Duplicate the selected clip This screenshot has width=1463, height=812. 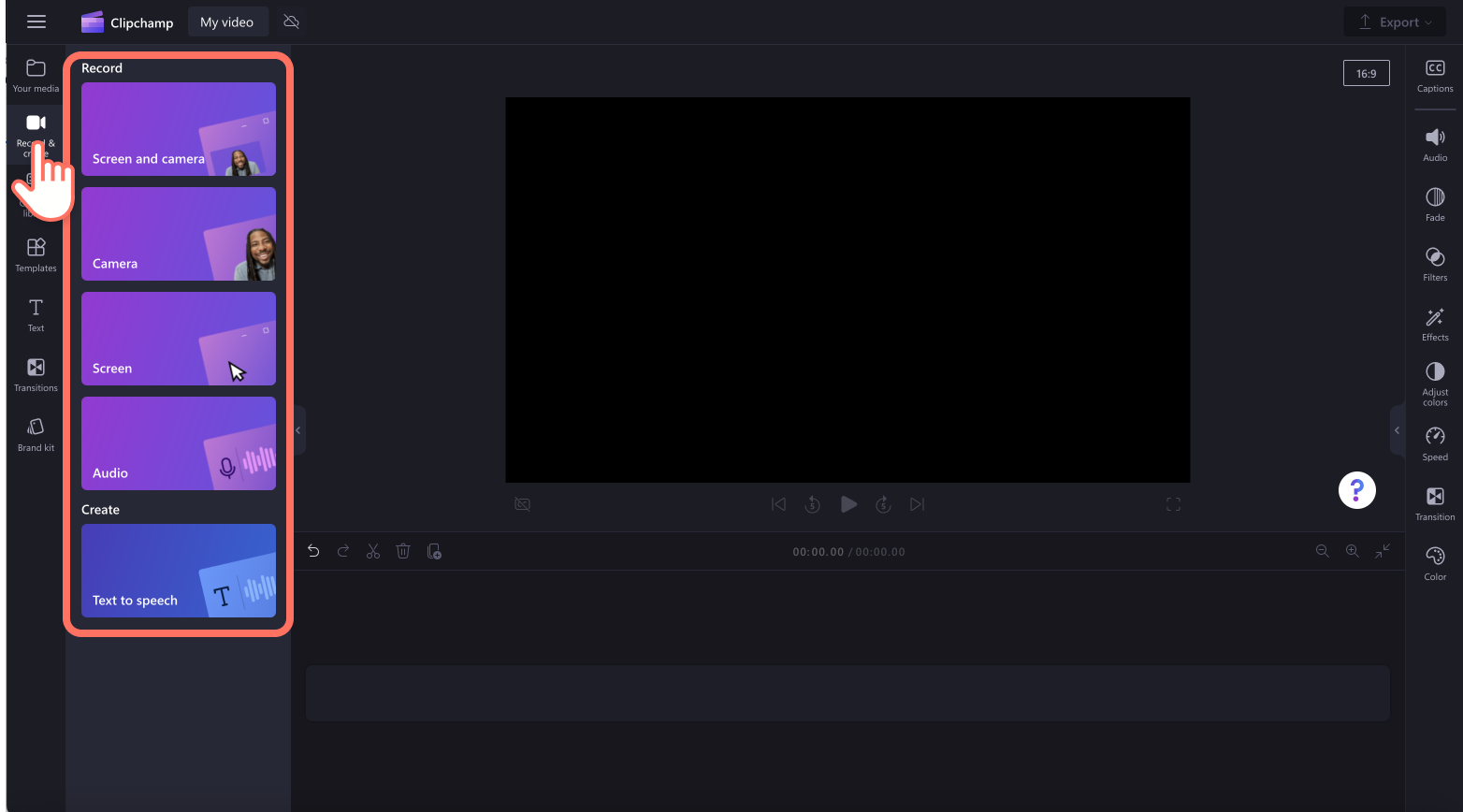pos(434,551)
